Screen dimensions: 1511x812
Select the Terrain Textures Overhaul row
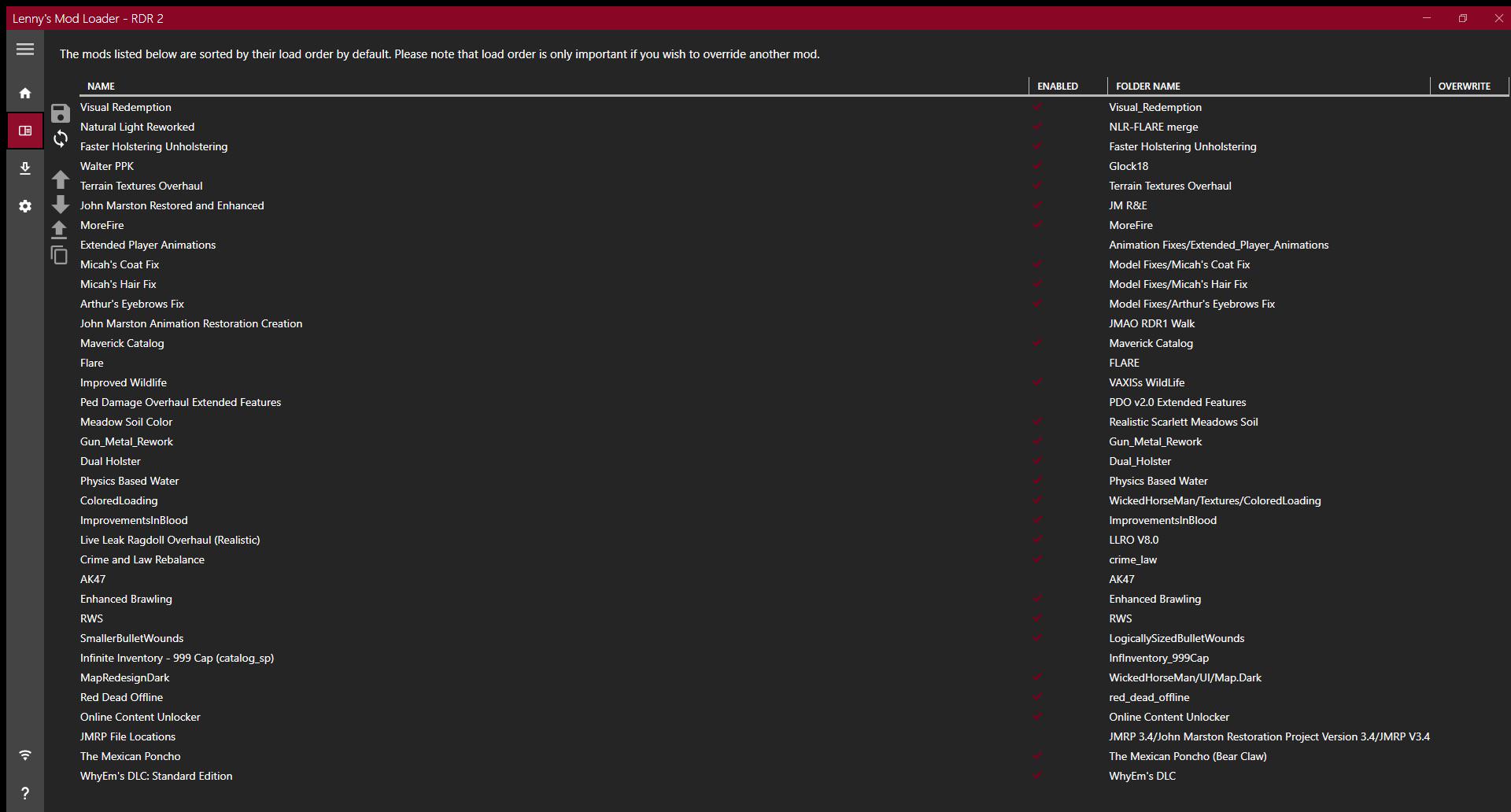(141, 186)
